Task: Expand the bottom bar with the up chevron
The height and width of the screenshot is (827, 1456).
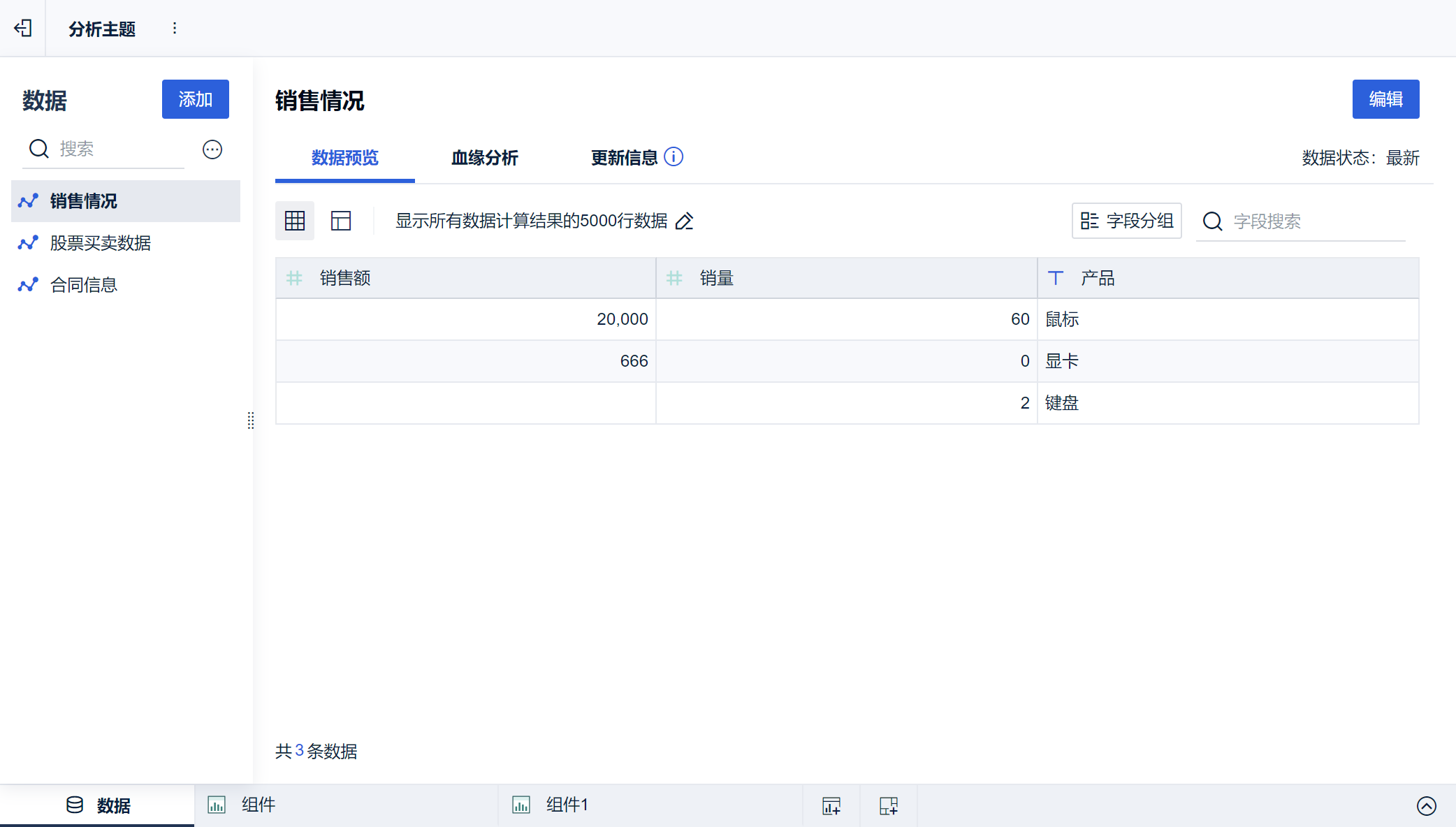Action: coord(1426,805)
